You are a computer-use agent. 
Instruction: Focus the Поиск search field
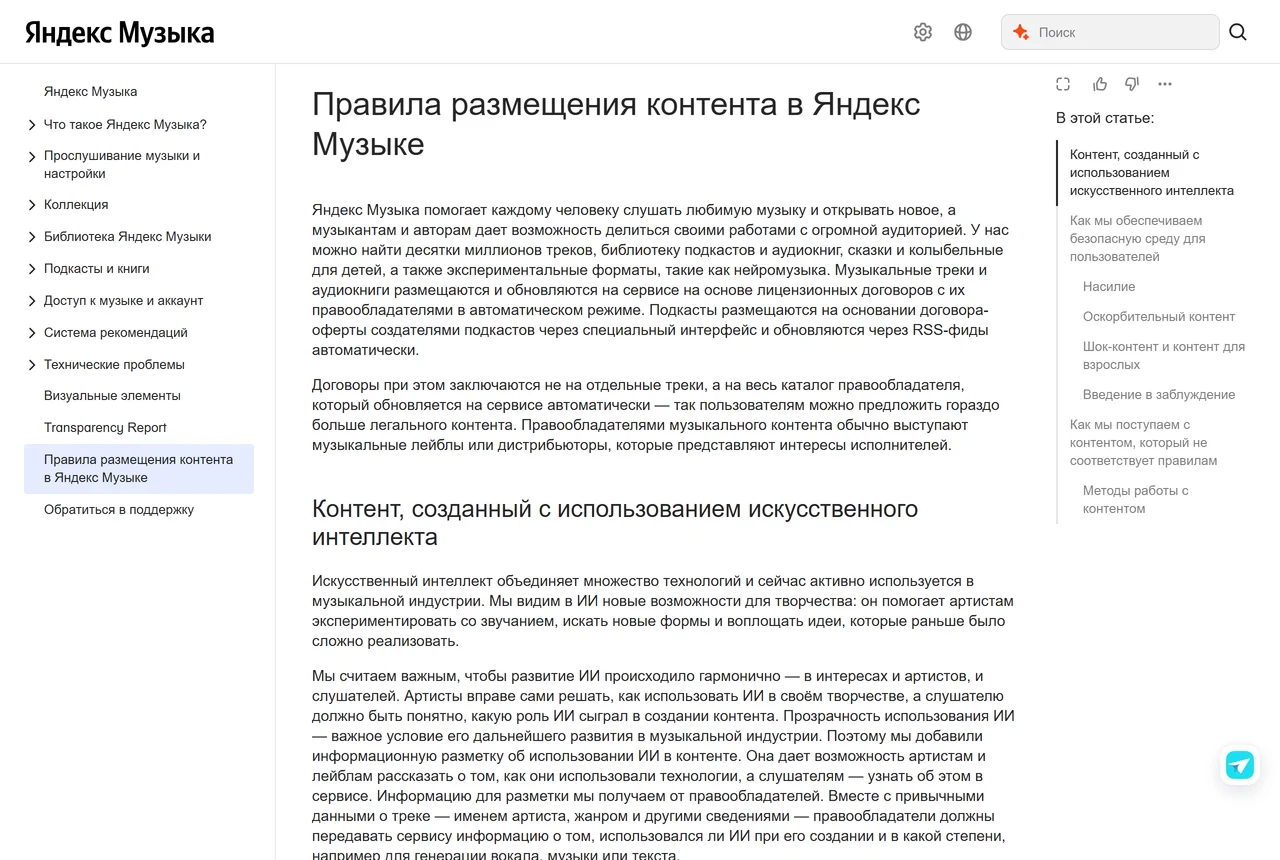click(1110, 32)
